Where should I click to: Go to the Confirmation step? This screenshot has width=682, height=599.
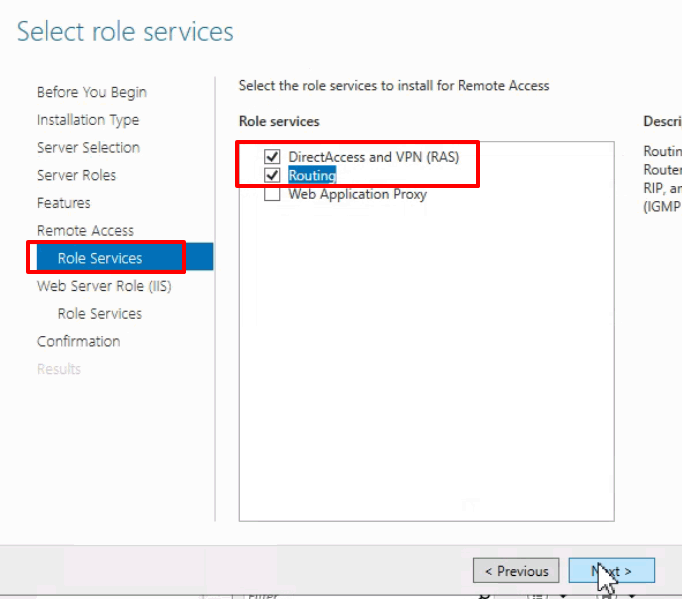pyautogui.click(x=78, y=341)
